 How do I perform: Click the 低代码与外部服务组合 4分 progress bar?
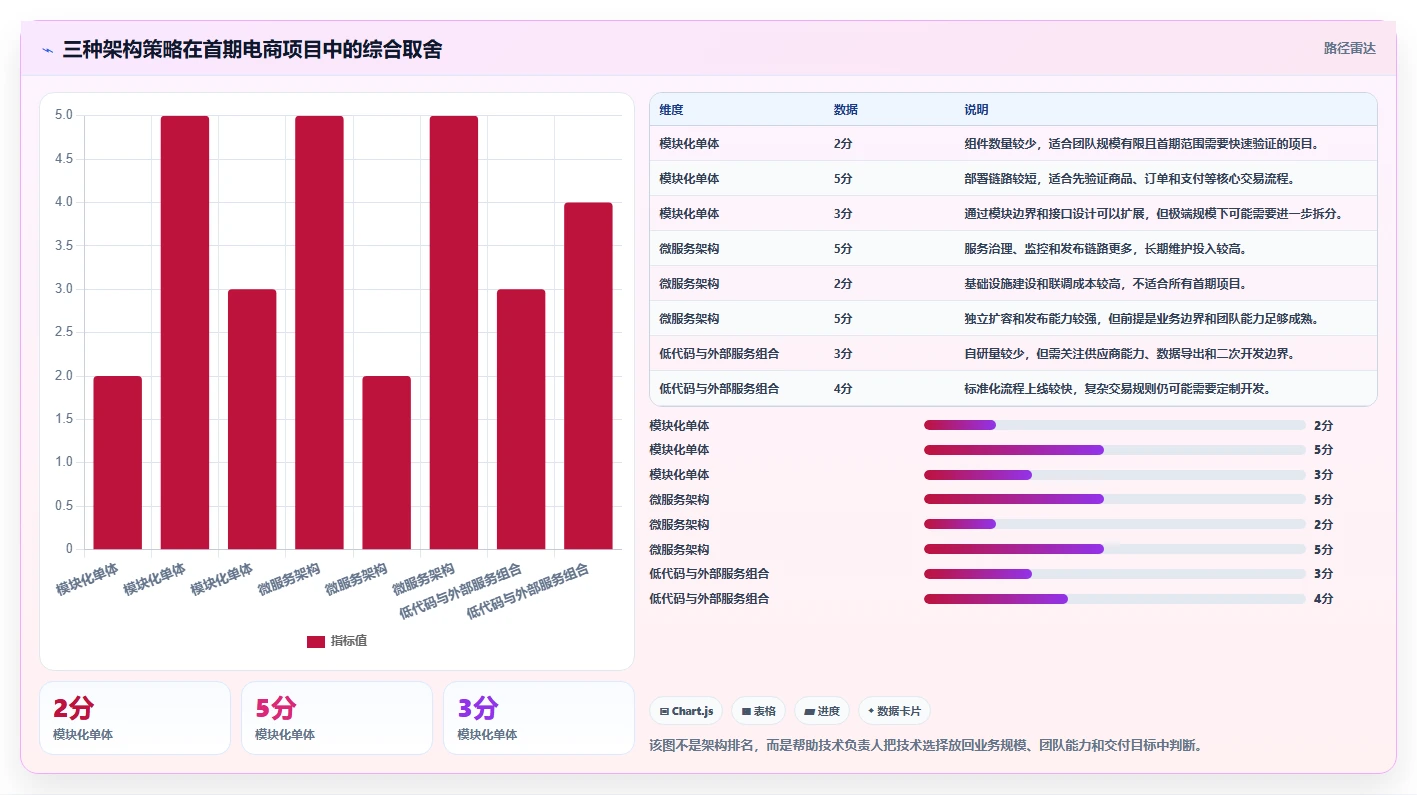point(1115,599)
